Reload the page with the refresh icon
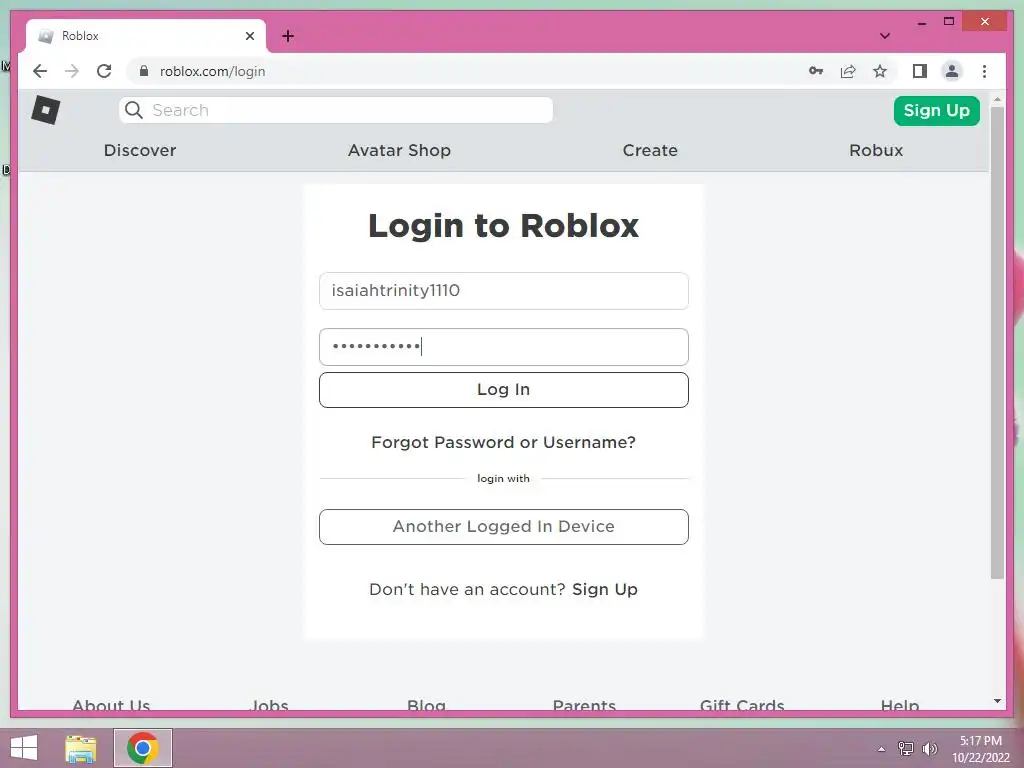 pos(104,71)
